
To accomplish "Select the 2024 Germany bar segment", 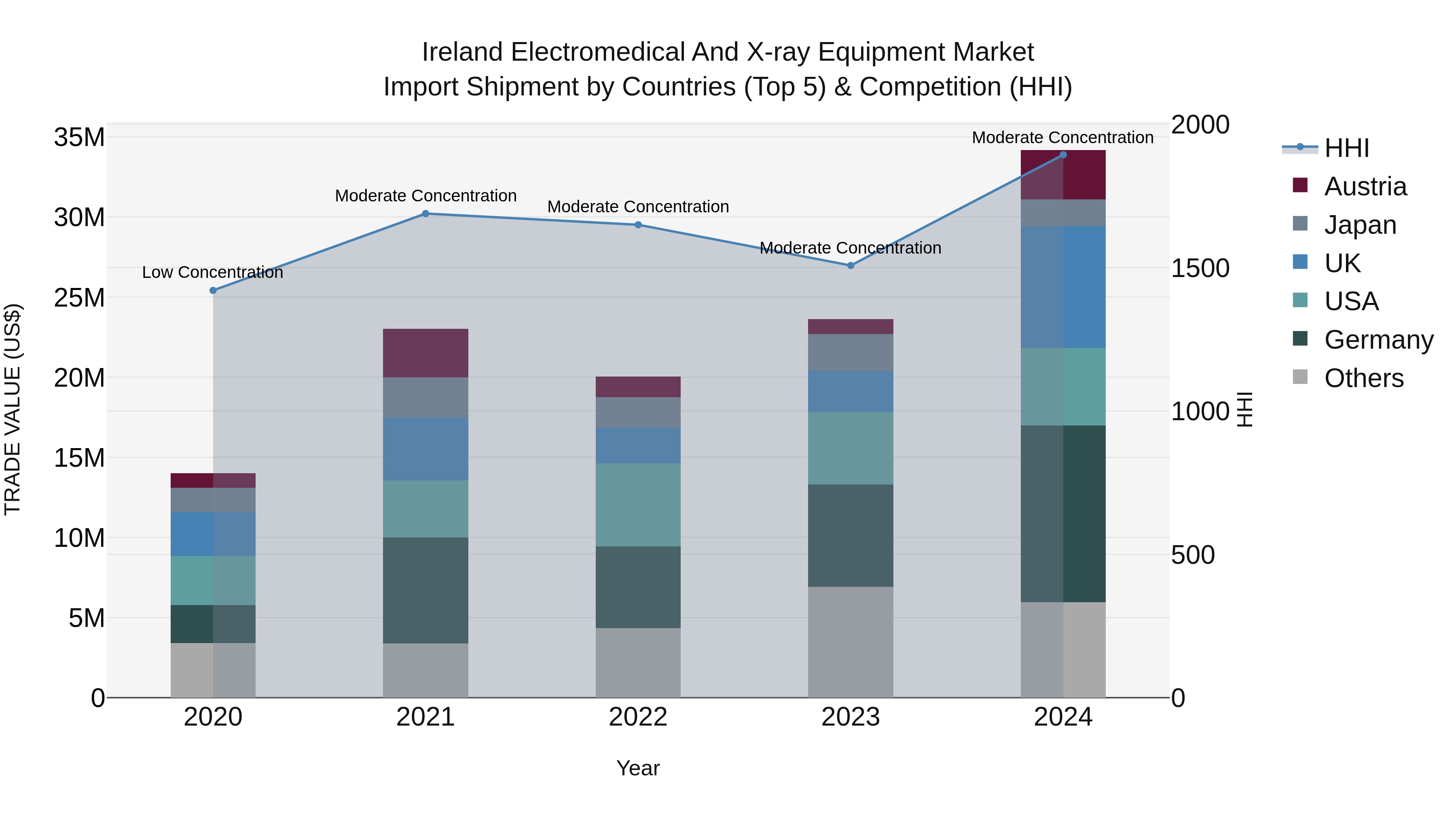I will pyautogui.click(x=1063, y=514).
